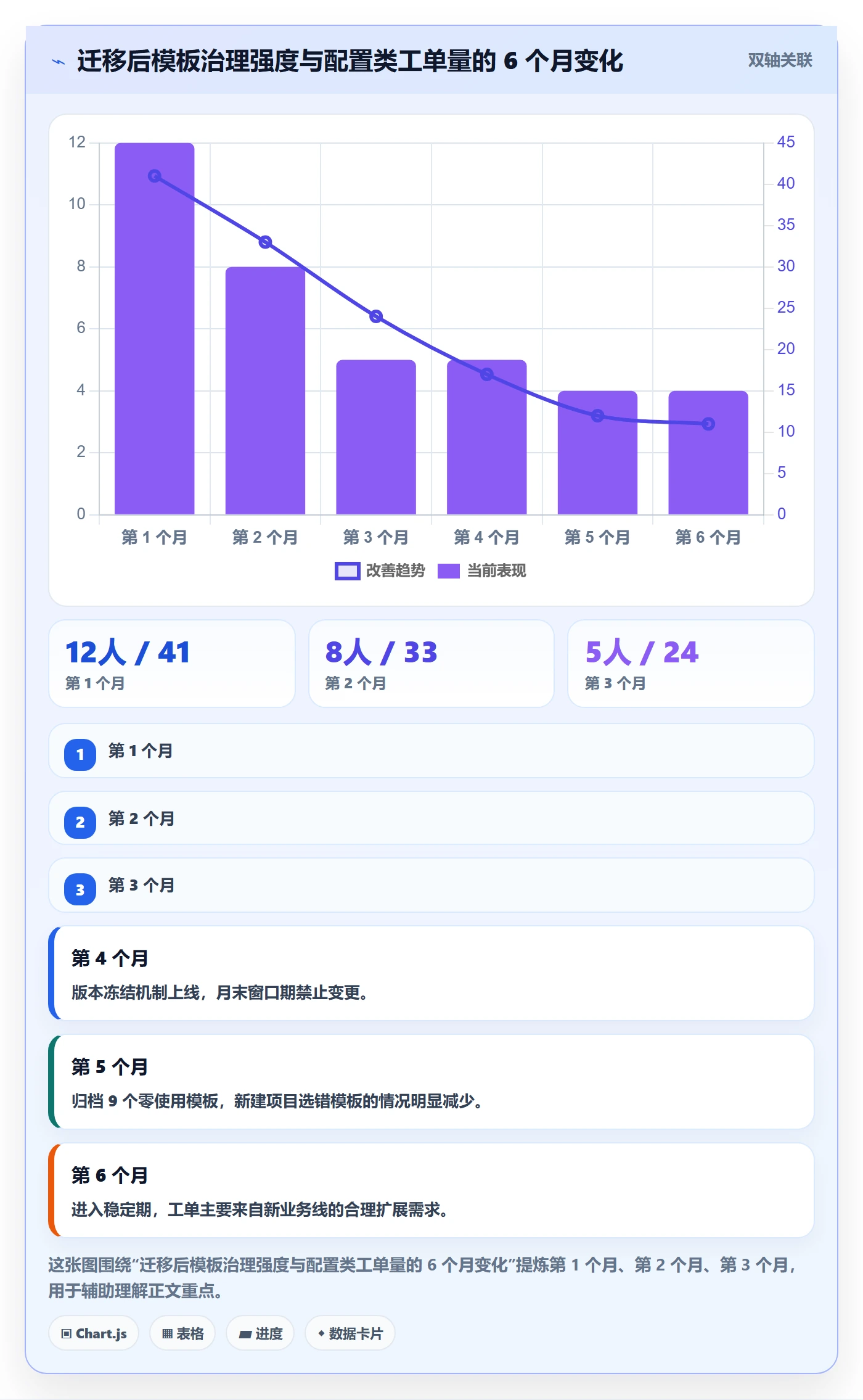Toggle the 当前表现 legend swatch
The width and height of the screenshot is (863, 1400).
(449, 571)
